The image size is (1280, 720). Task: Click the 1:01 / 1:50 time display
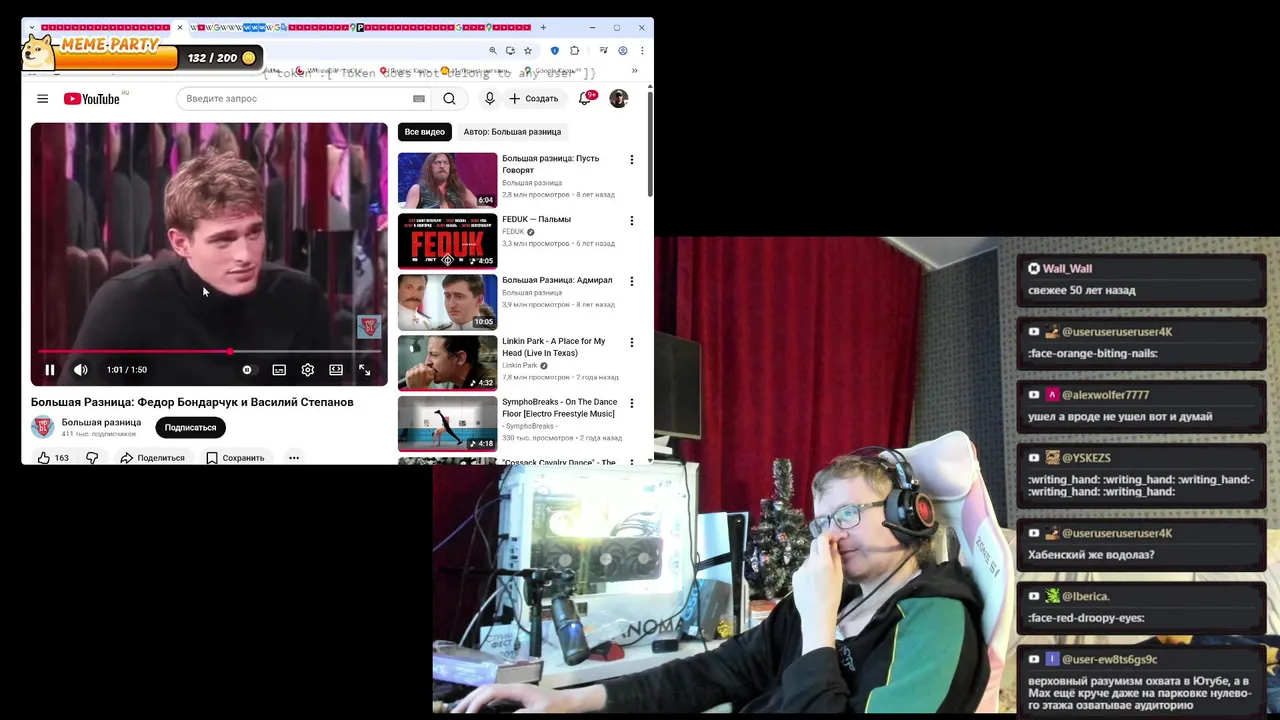(x=127, y=370)
